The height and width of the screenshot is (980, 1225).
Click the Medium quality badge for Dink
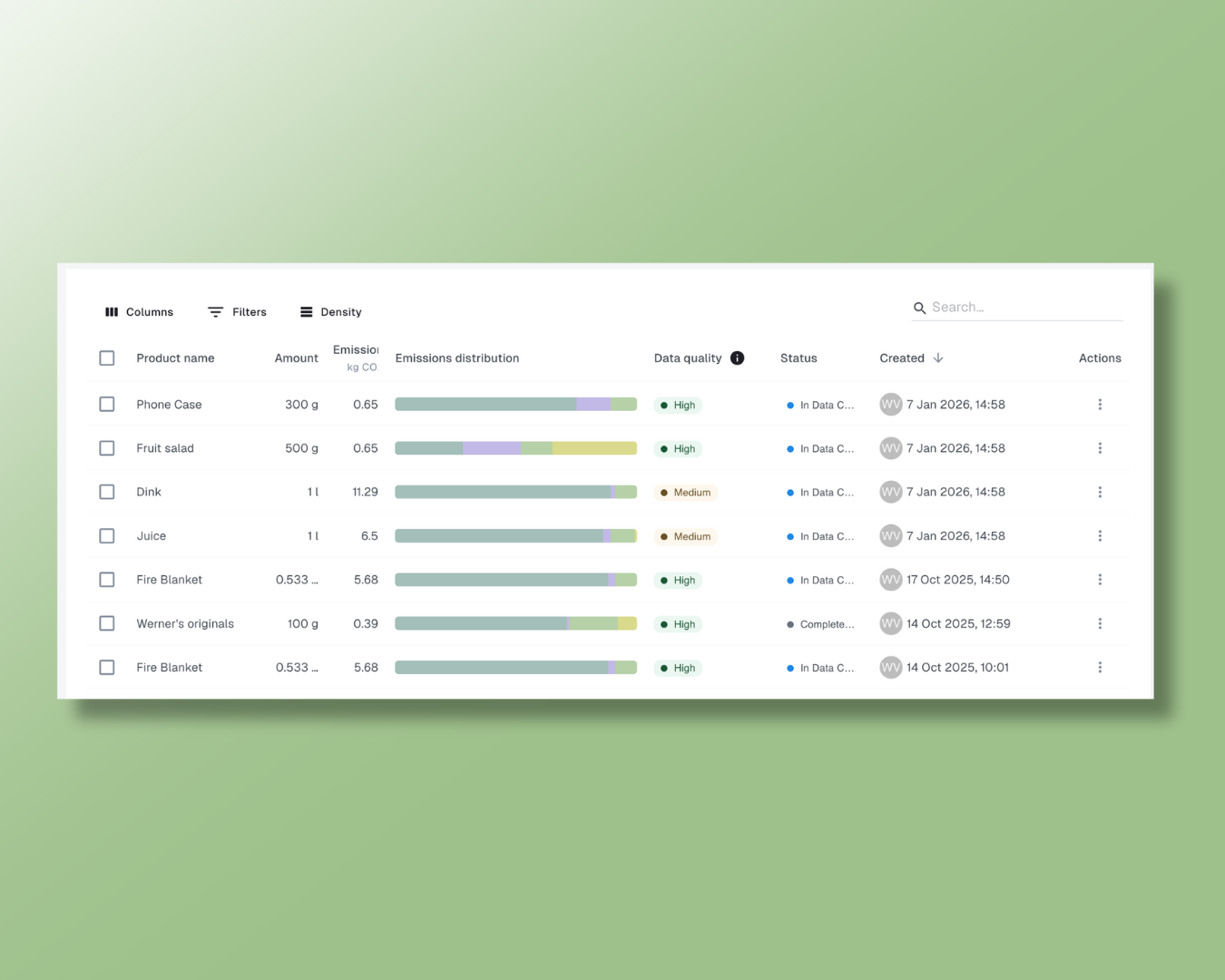686,493
